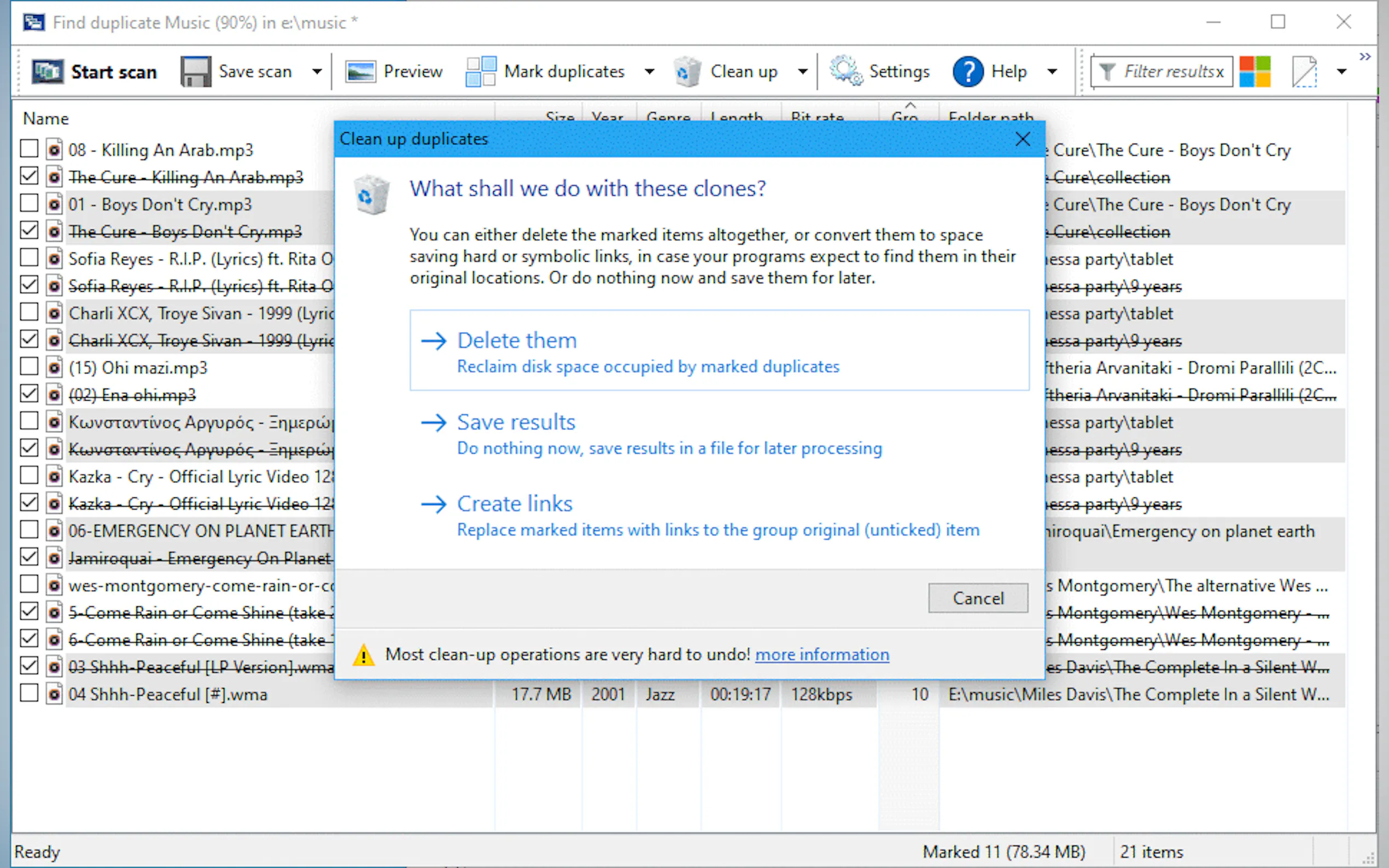Viewport: 1389px width, 868px height.
Task: Open Preview via the picture icon
Action: [360, 72]
